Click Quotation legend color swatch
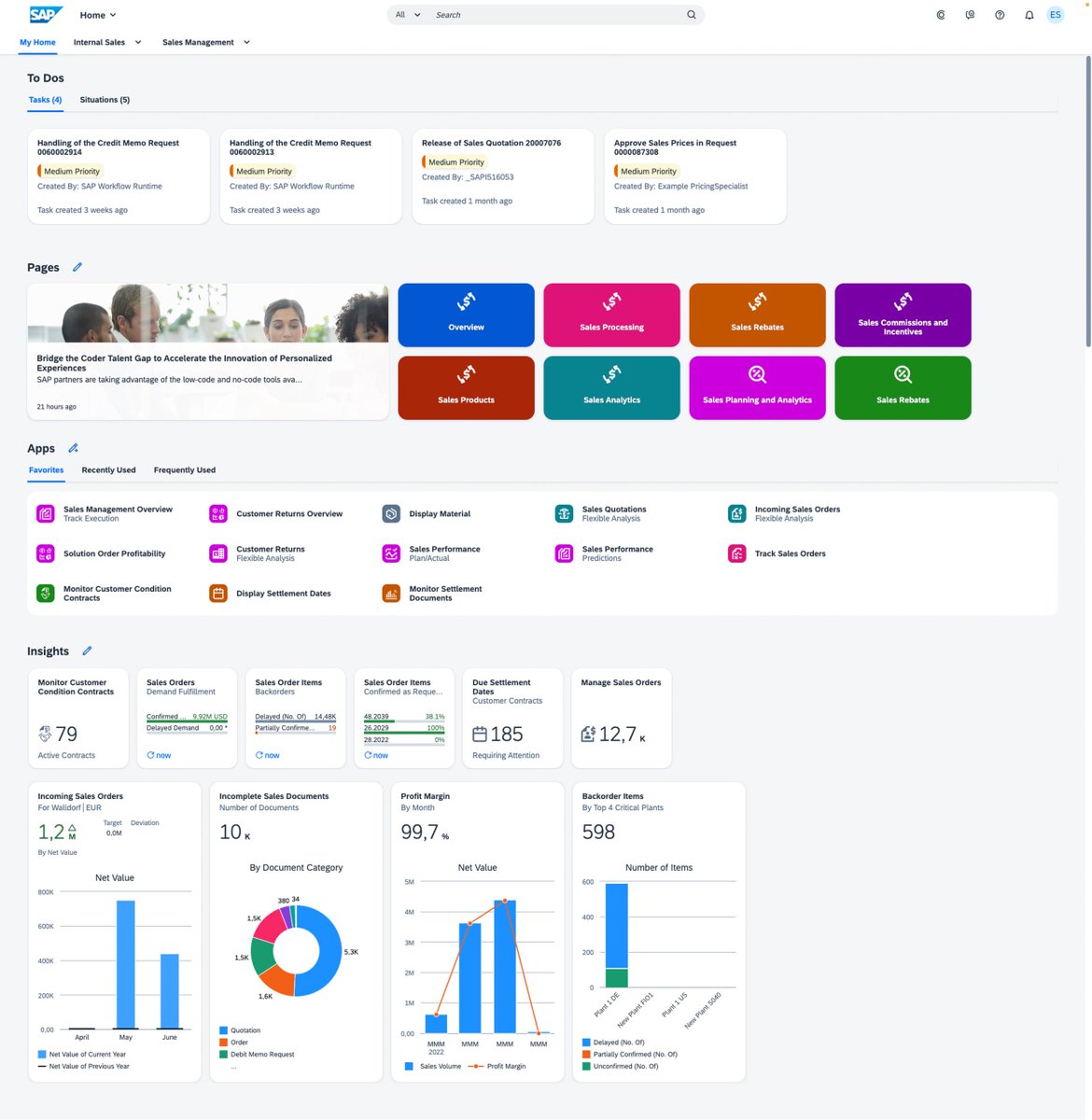This screenshot has width=1092, height=1120. click(x=223, y=1030)
